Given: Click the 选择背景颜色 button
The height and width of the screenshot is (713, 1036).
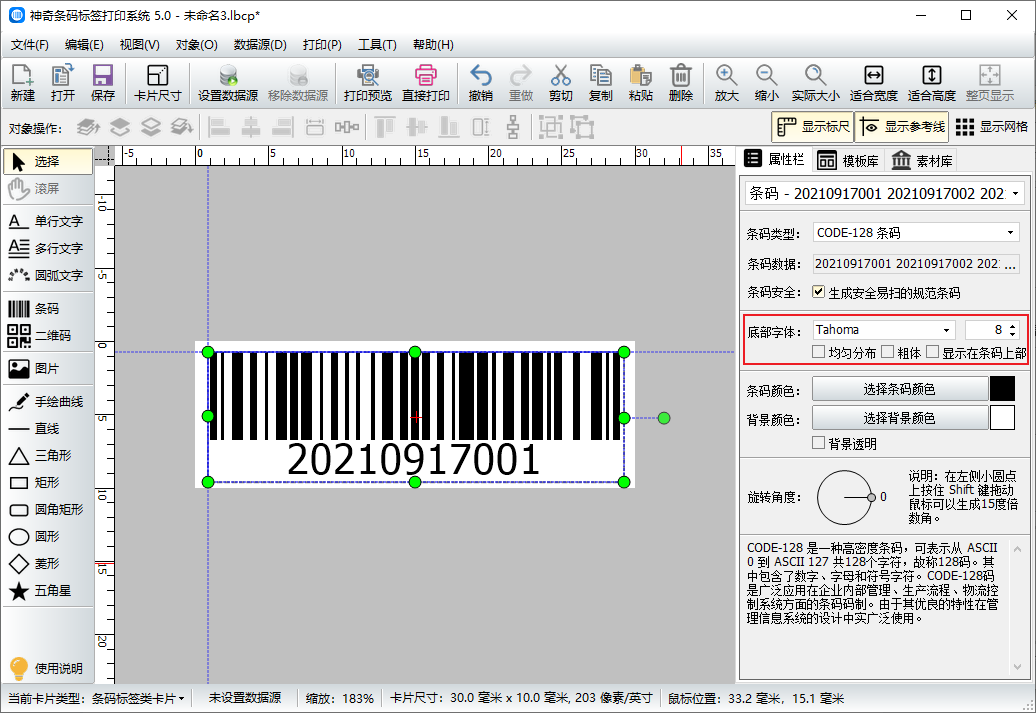Looking at the screenshot, I should (x=899, y=418).
